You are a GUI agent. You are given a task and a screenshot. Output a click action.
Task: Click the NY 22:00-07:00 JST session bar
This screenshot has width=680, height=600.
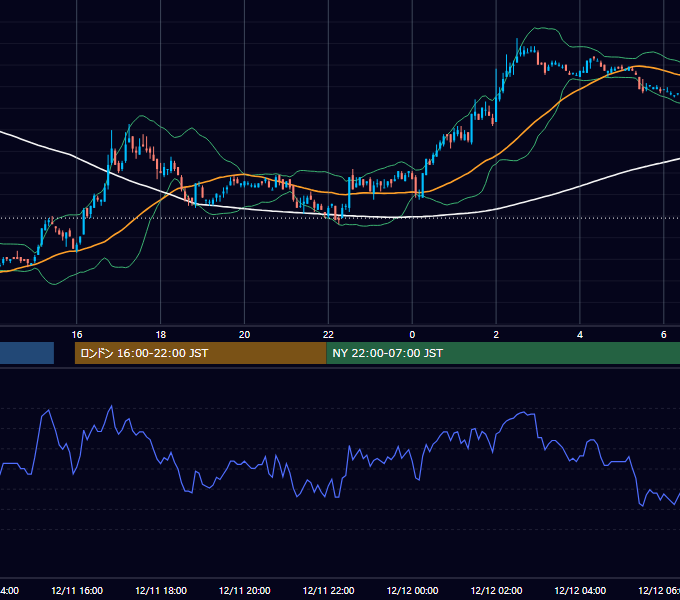pos(503,353)
